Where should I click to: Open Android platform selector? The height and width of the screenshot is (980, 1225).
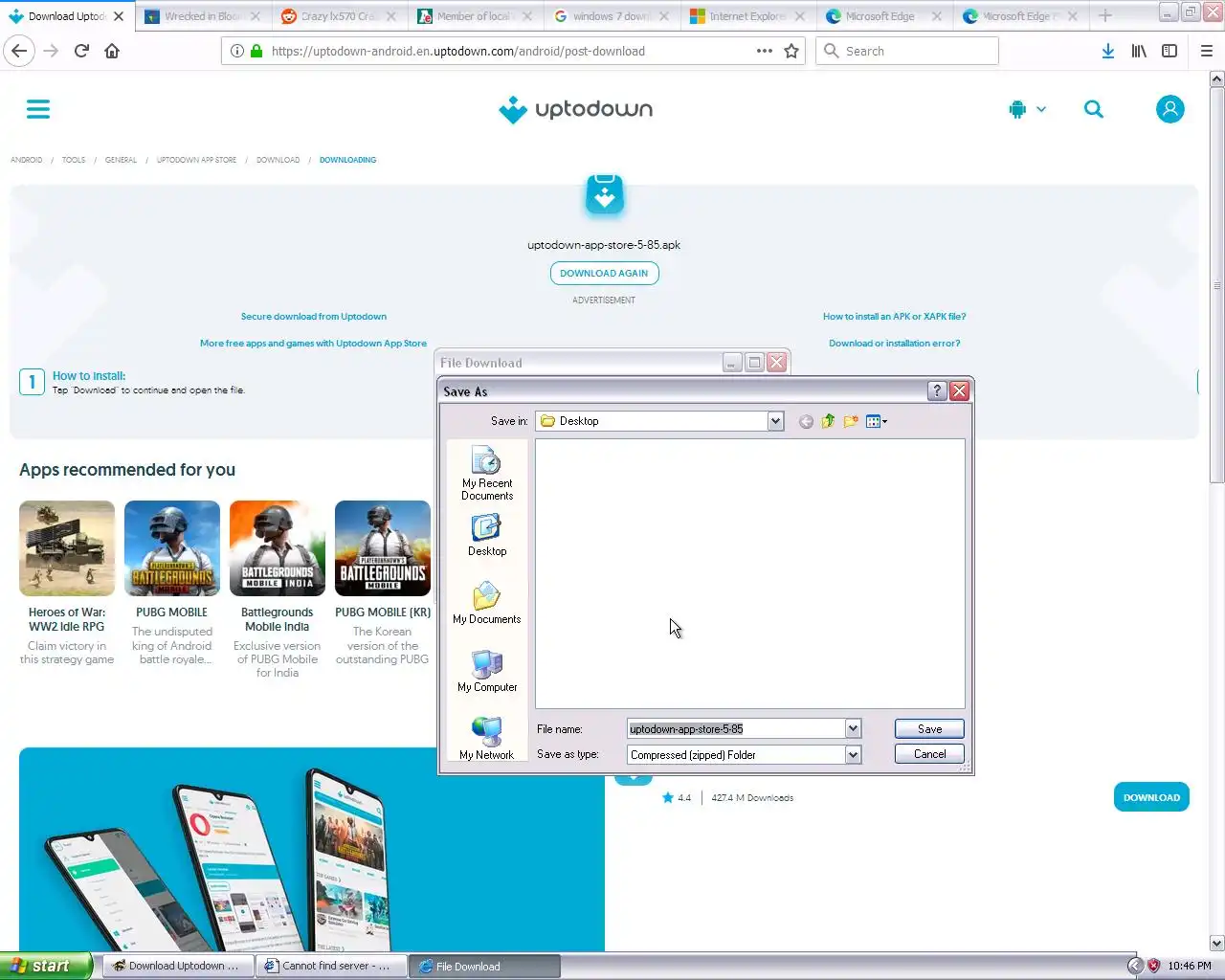(1027, 109)
